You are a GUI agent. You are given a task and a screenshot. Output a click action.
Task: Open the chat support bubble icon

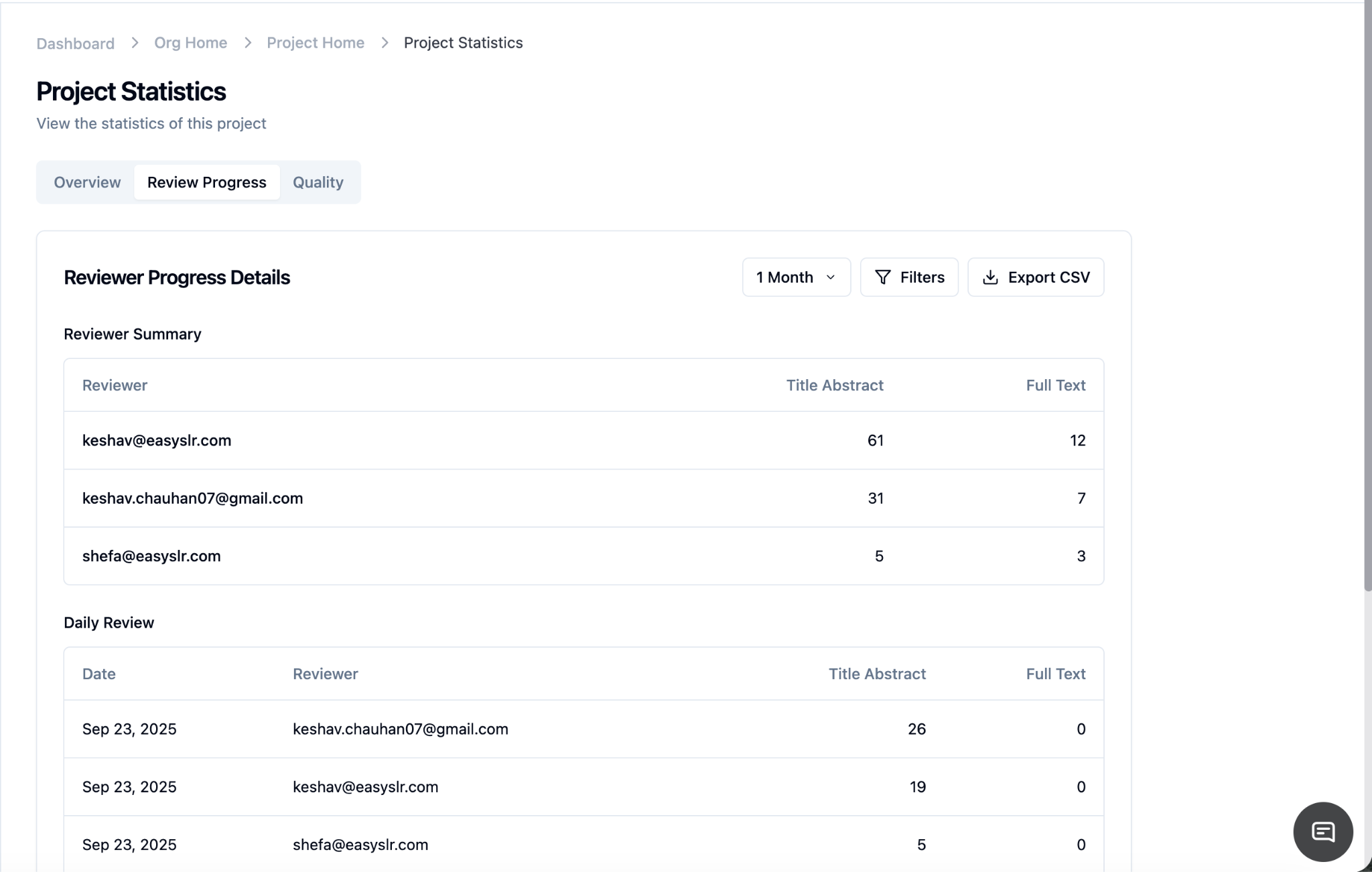pyautogui.click(x=1322, y=832)
